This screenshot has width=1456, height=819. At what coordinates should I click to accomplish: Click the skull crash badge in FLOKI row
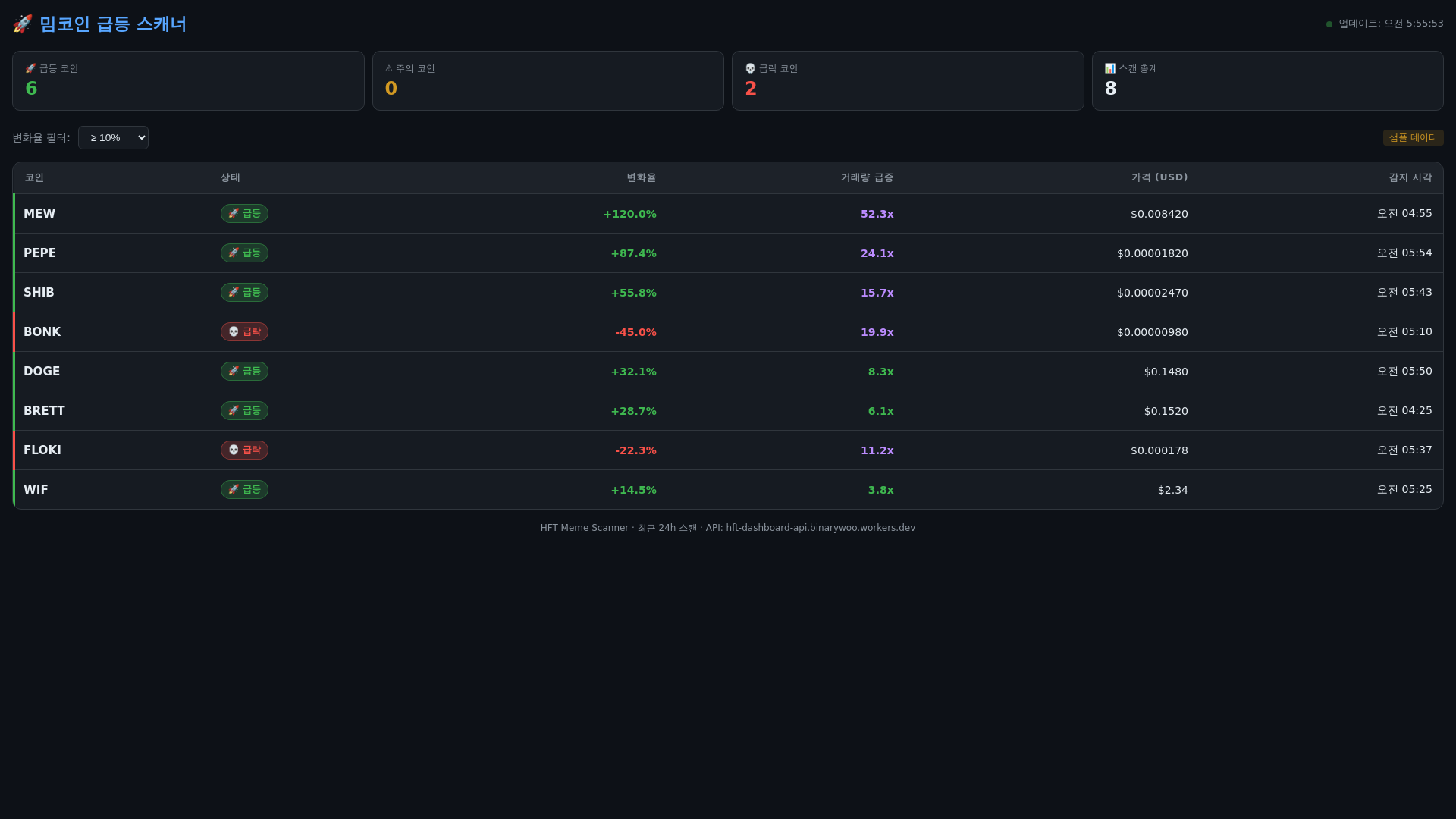coord(244,450)
